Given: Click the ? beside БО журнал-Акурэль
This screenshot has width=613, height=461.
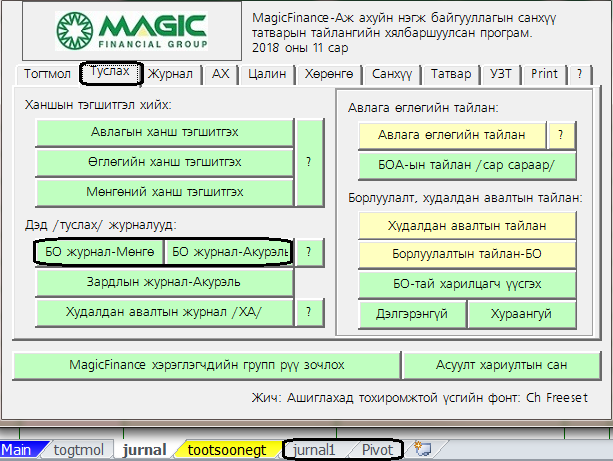Looking at the screenshot, I should (x=310, y=253).
